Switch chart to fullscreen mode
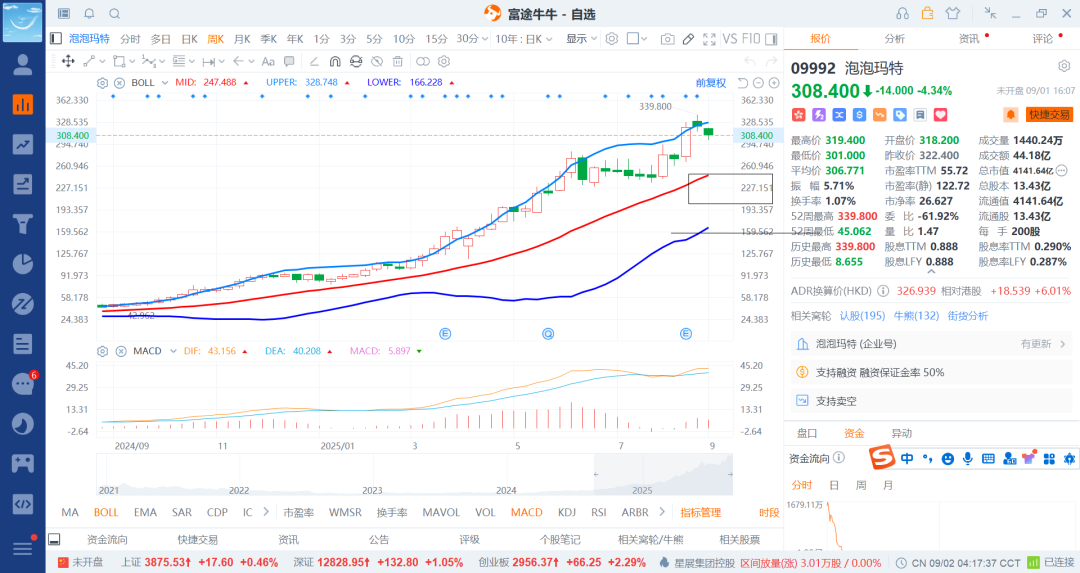1080x573 pixels. coord(709,39)
